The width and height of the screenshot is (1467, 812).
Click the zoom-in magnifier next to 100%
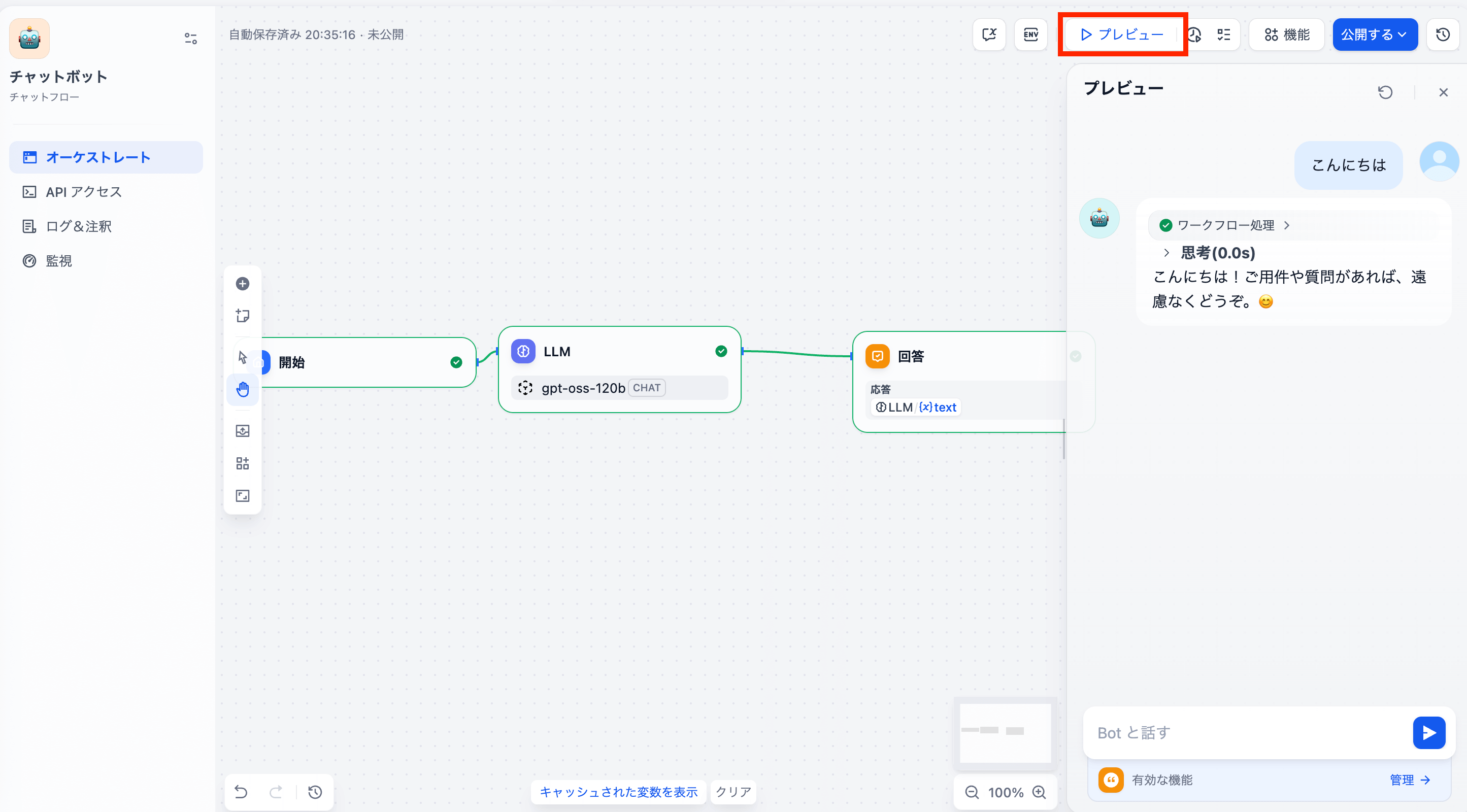[1039, 792]
